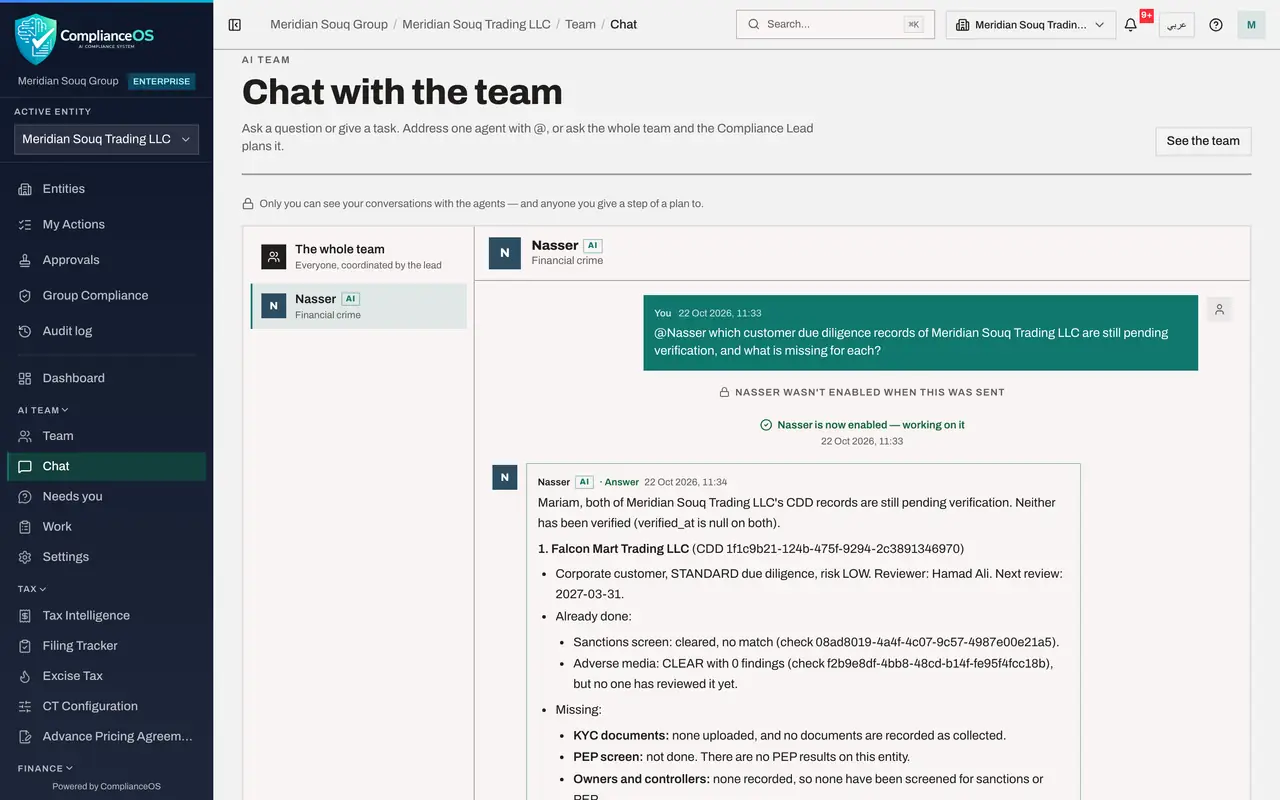Focus the Search field in top bar
Image resolution: width=1280 pixels, height=800 pixels.
coord(835,25)
